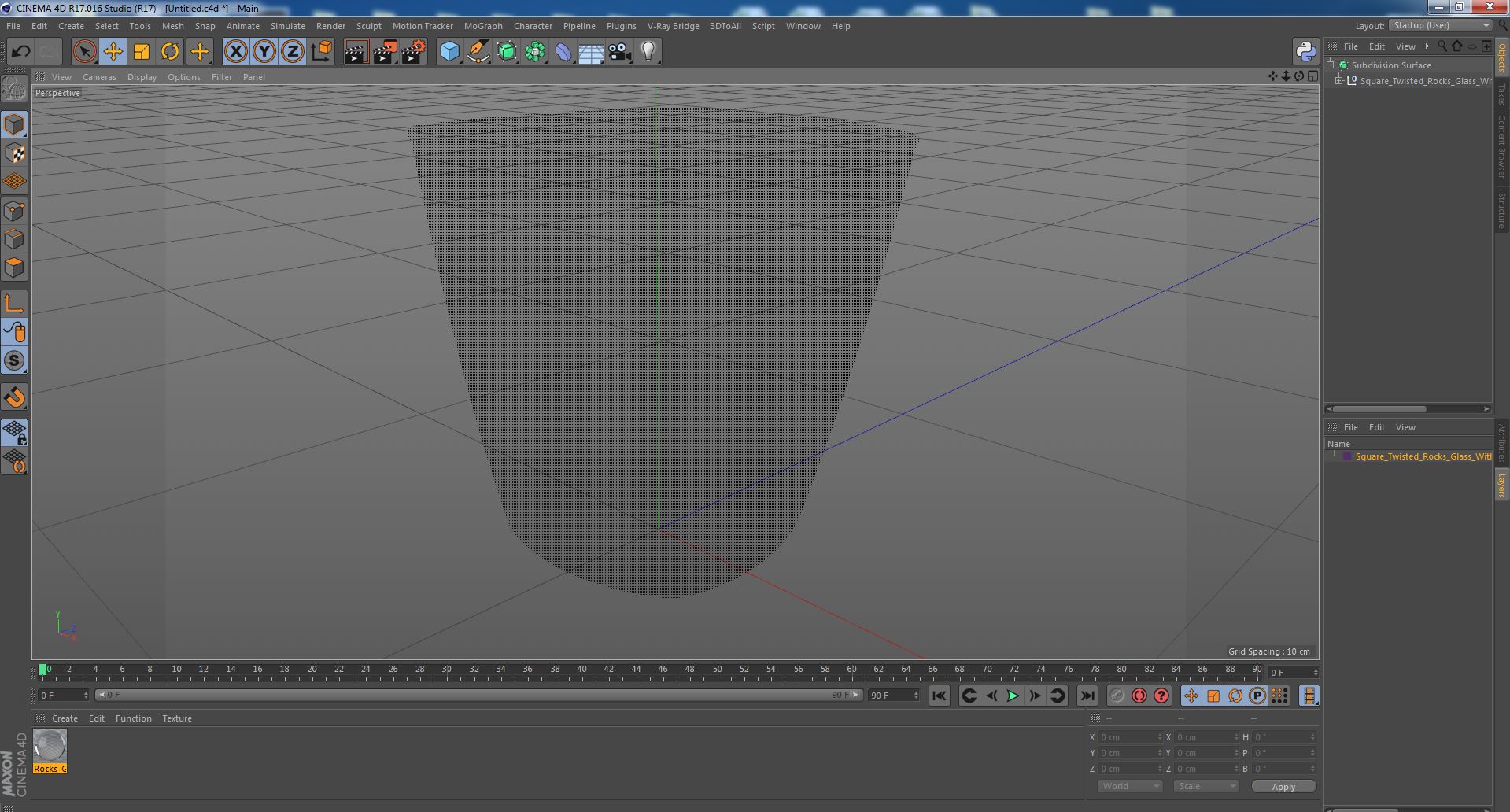Screen dimensions: 1510x812
Task: Switch to Polygons mode
Action: point(14,268)
